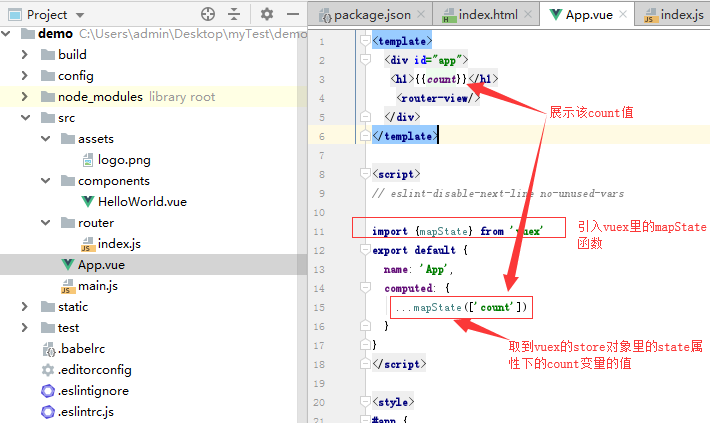Collapse the components folder
The width and height of the screenshot is (710, 423).
46,181
